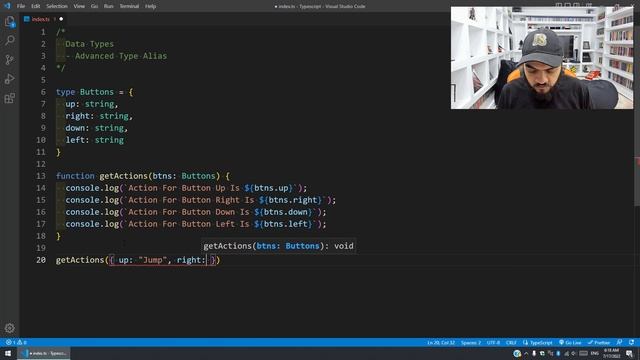Click "left: string" on line 10
Viewport: 640px width, 360px height.
coord(95,140)
